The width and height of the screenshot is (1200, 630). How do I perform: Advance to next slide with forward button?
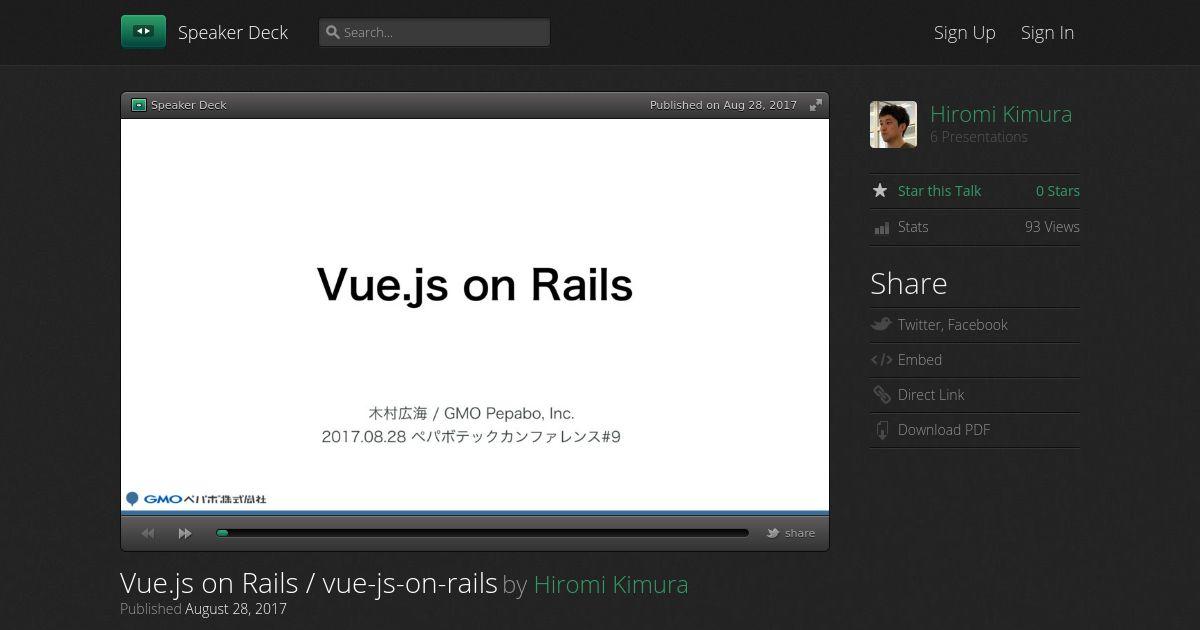click(x=185, y=533)
